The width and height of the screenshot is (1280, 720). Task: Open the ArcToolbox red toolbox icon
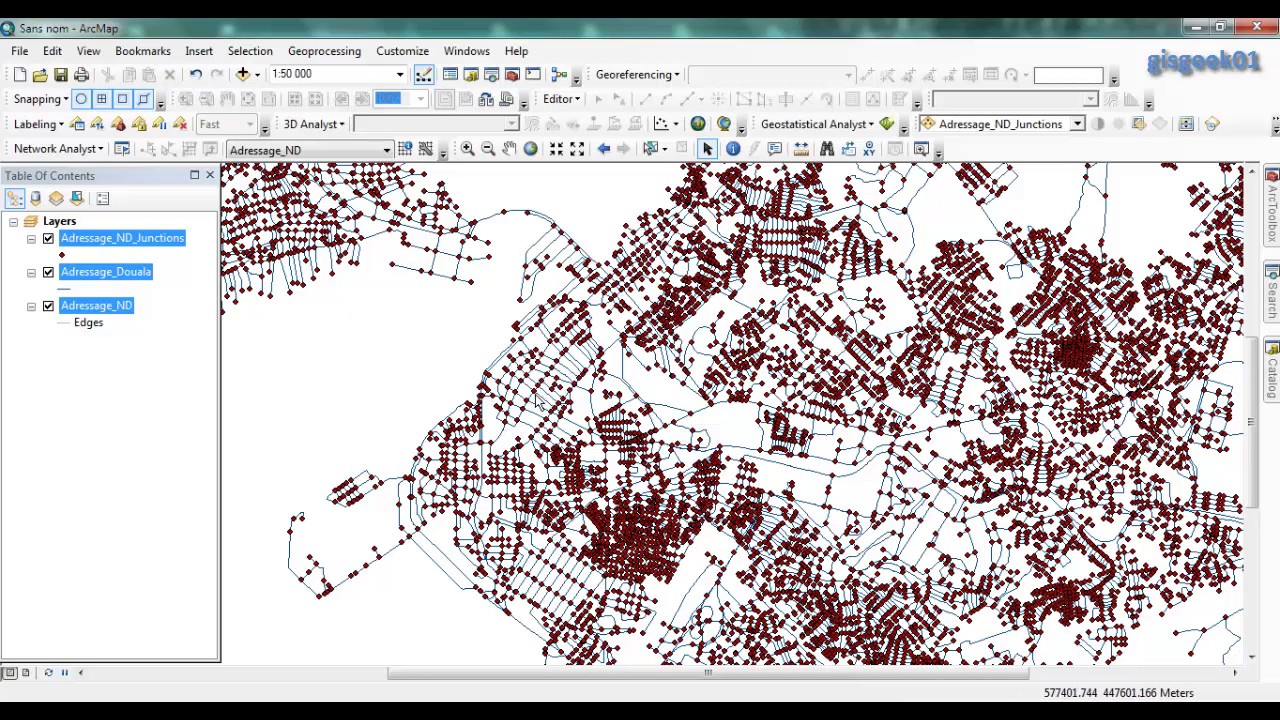pyautogui.click(x=512, y=74)
